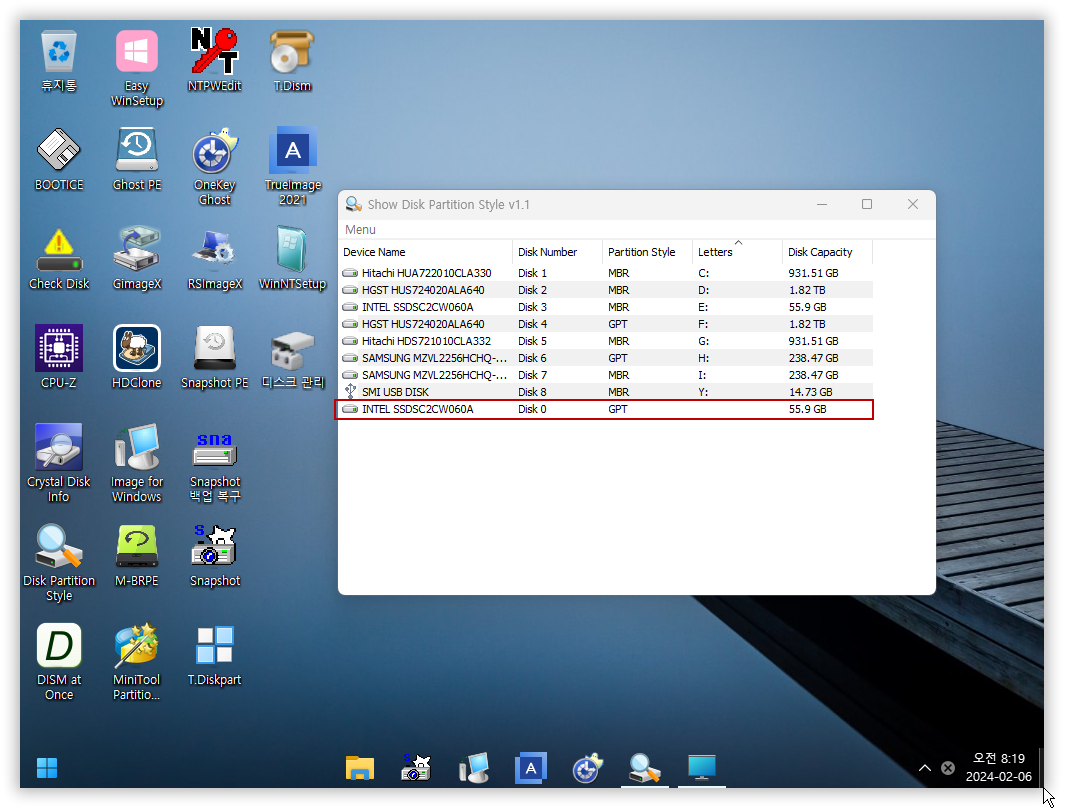
Task: Open Image for Windows taskbar icon
Action: click(x=473, y=768)
